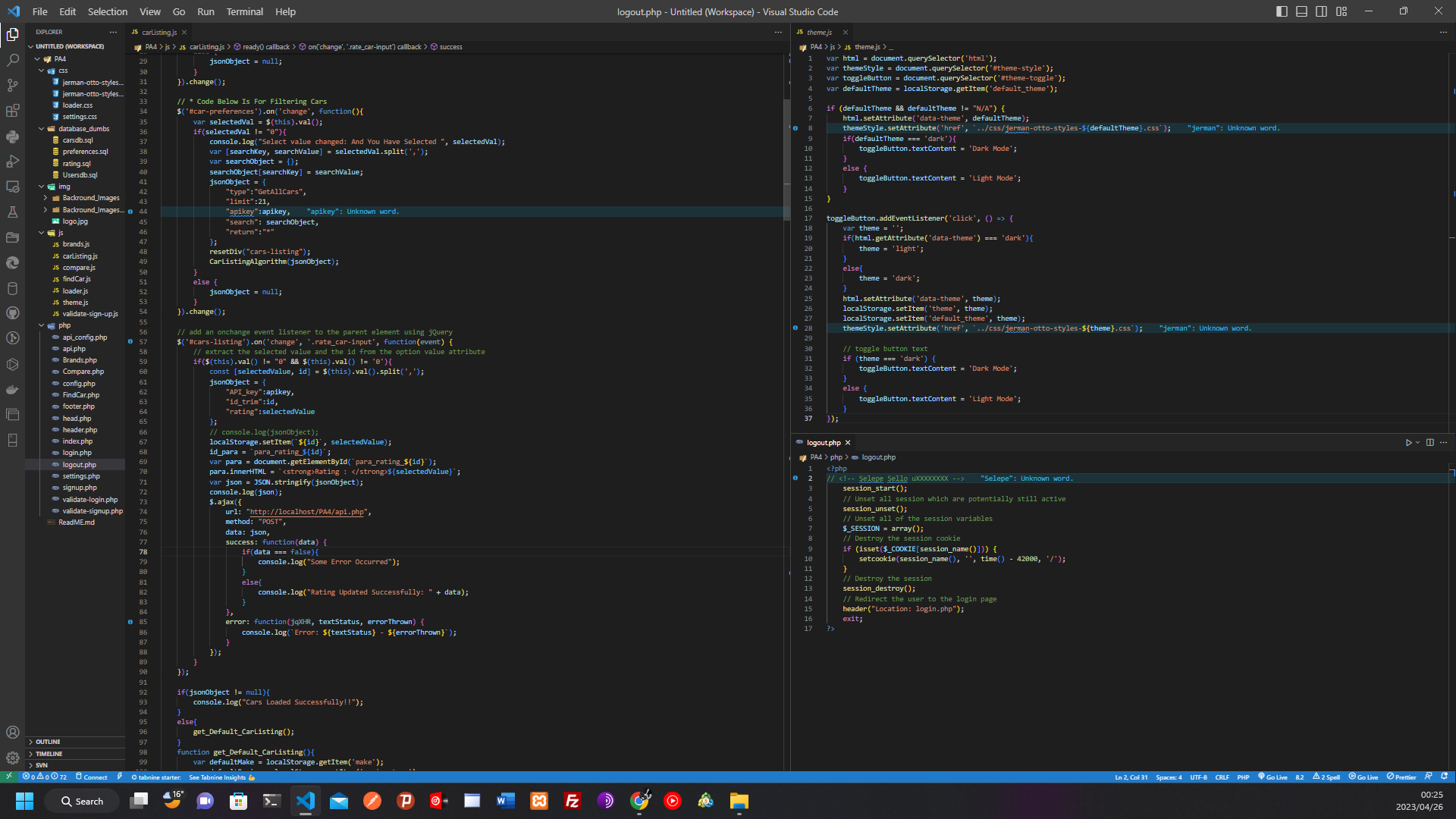
Task: Open the Extensions view
Action: pos(12,111)
